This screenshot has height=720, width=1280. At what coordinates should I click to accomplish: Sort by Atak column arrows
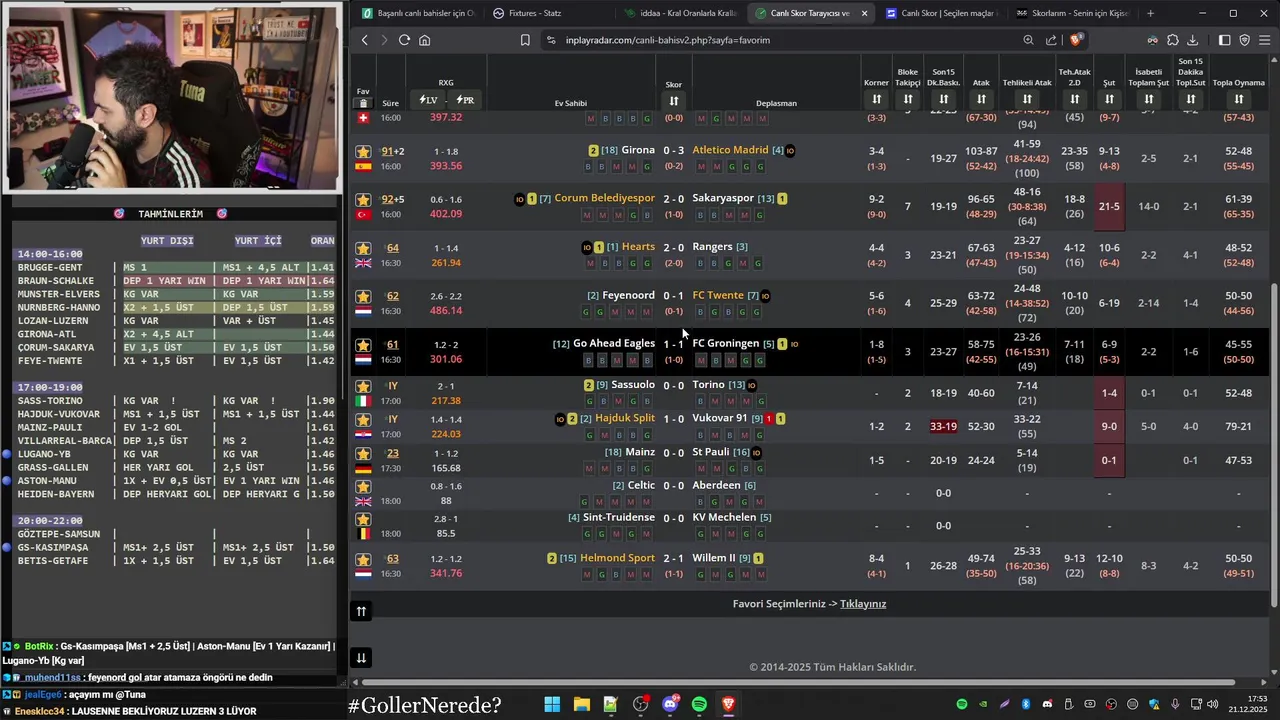pos(981,99)
